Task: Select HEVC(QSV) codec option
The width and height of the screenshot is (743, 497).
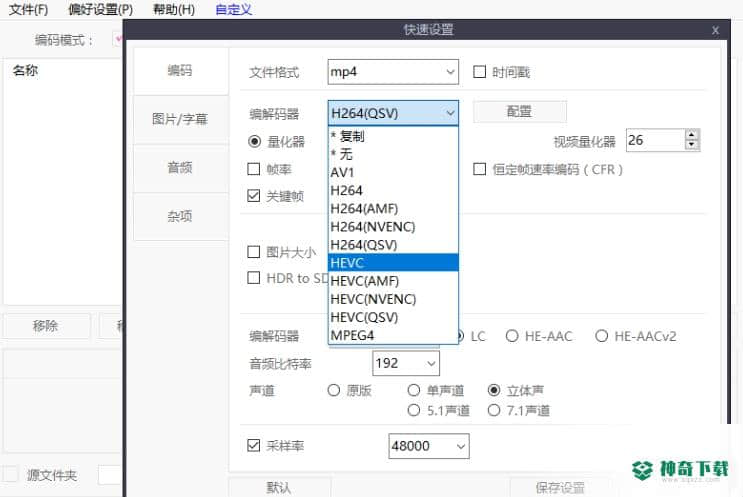Action: [393, 317]
